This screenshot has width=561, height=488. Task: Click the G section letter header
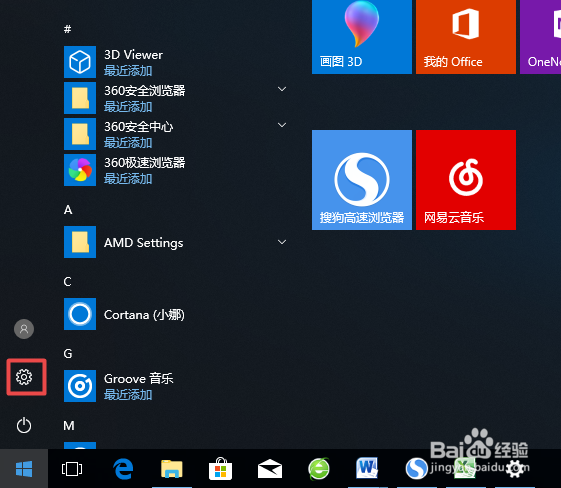click(x=68, y=353)
